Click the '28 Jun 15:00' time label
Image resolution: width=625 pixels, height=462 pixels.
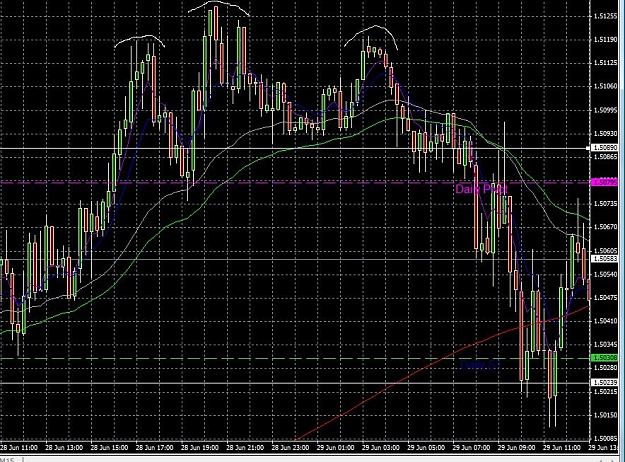pyautogui.click(x=110, y=448)
